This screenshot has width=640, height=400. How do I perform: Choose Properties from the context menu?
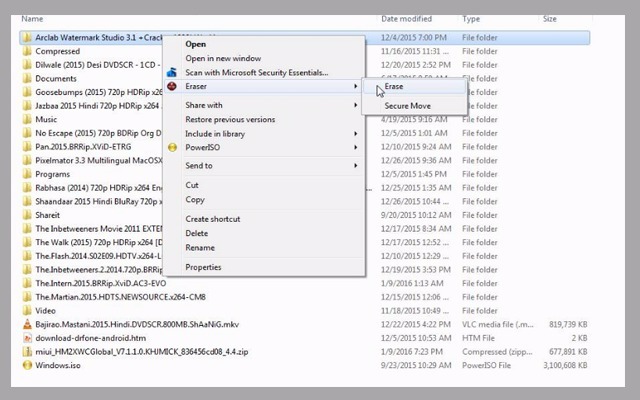pos(203,267)
